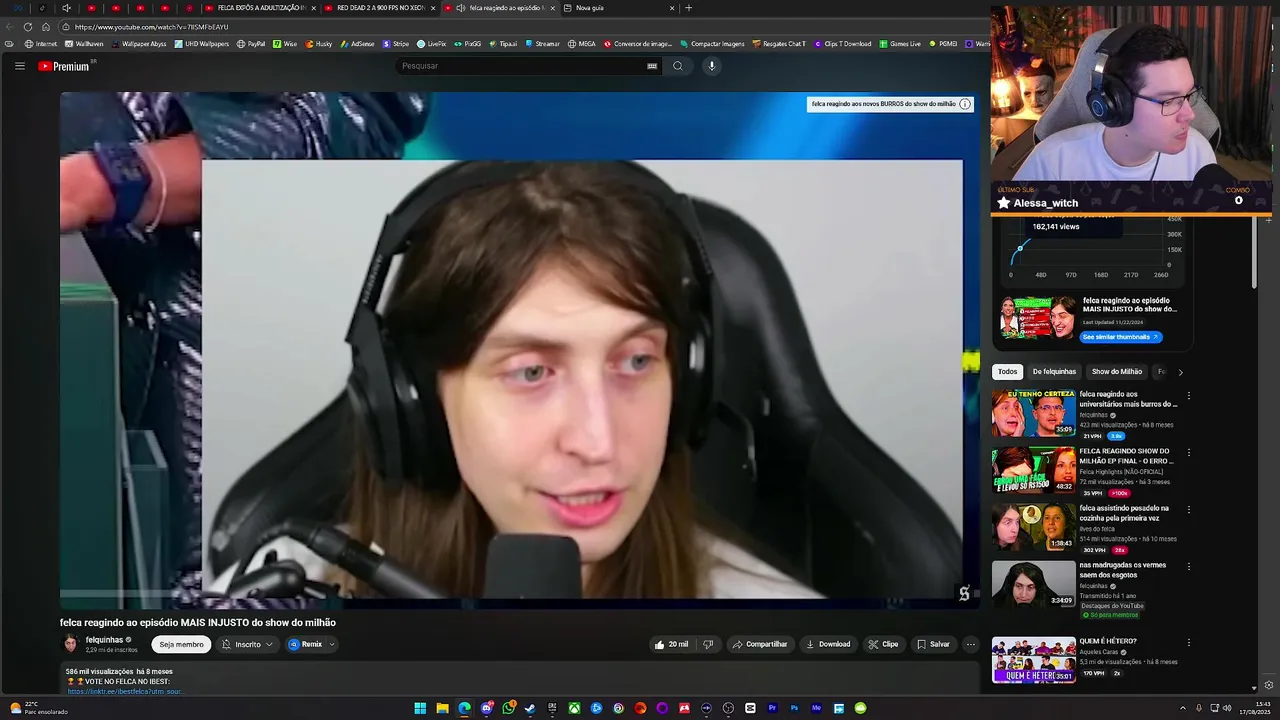
Task: Switch to RED DEAD 2 A 900 FPS tab
Action: (x=380, y=8)
